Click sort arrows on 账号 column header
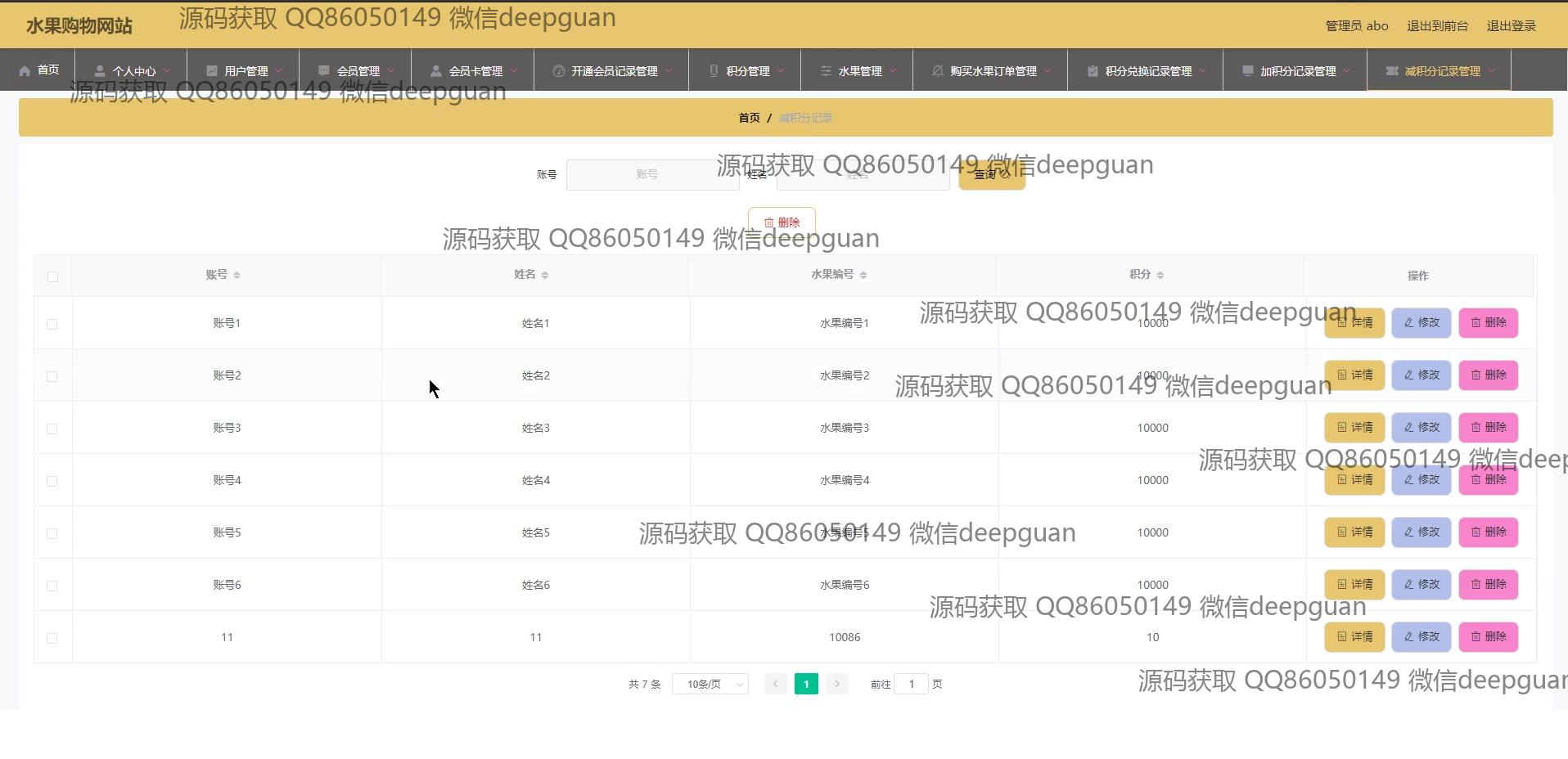This screenshot has height=759, width=1568. tap(237, 275)
